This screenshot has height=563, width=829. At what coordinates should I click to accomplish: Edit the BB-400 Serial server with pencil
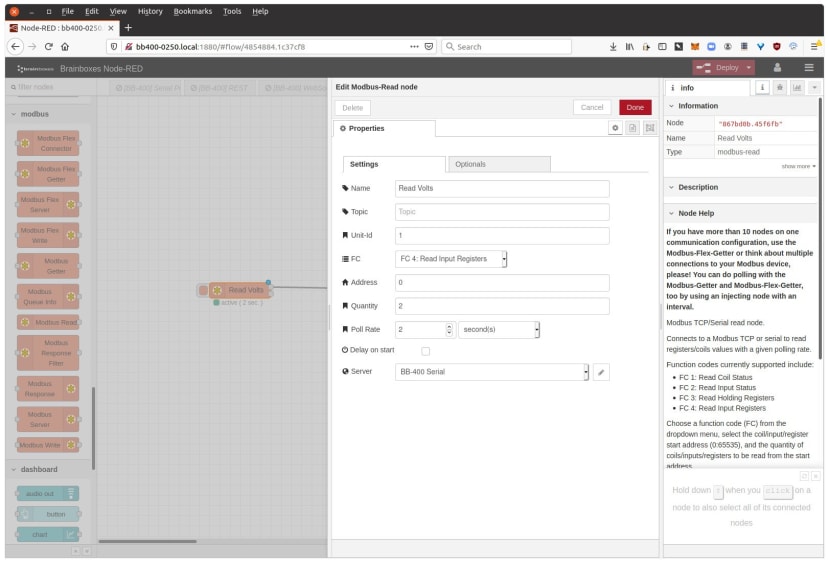601,372
